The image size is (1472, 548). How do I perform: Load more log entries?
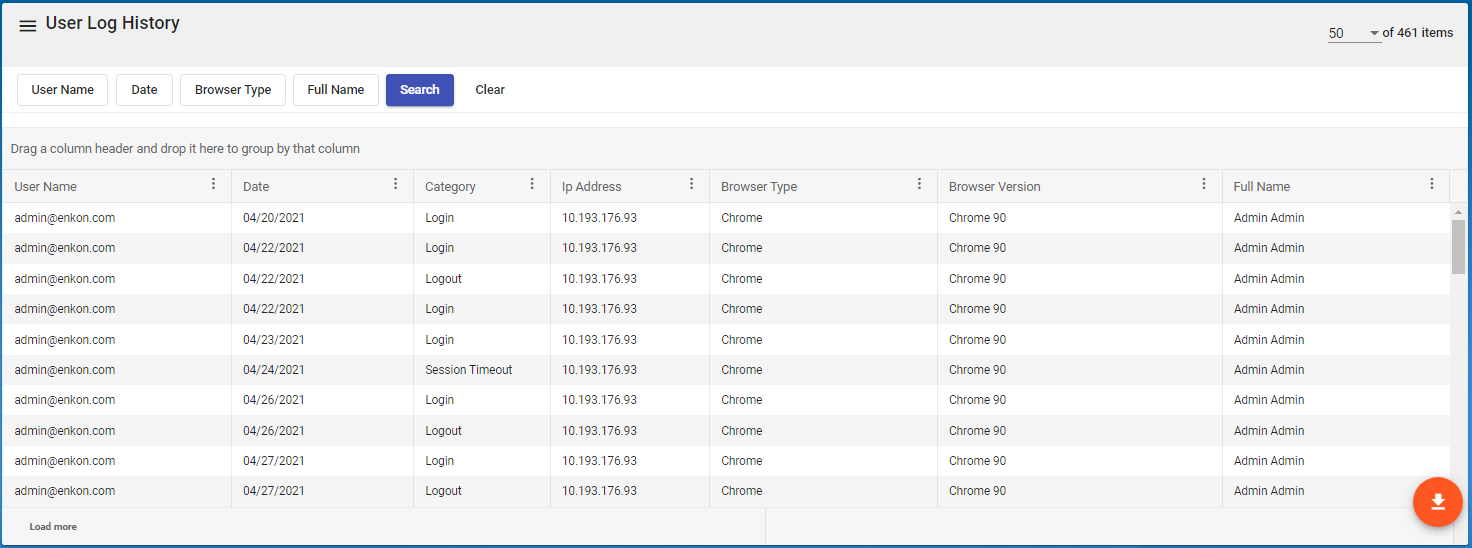coord(53,527)
